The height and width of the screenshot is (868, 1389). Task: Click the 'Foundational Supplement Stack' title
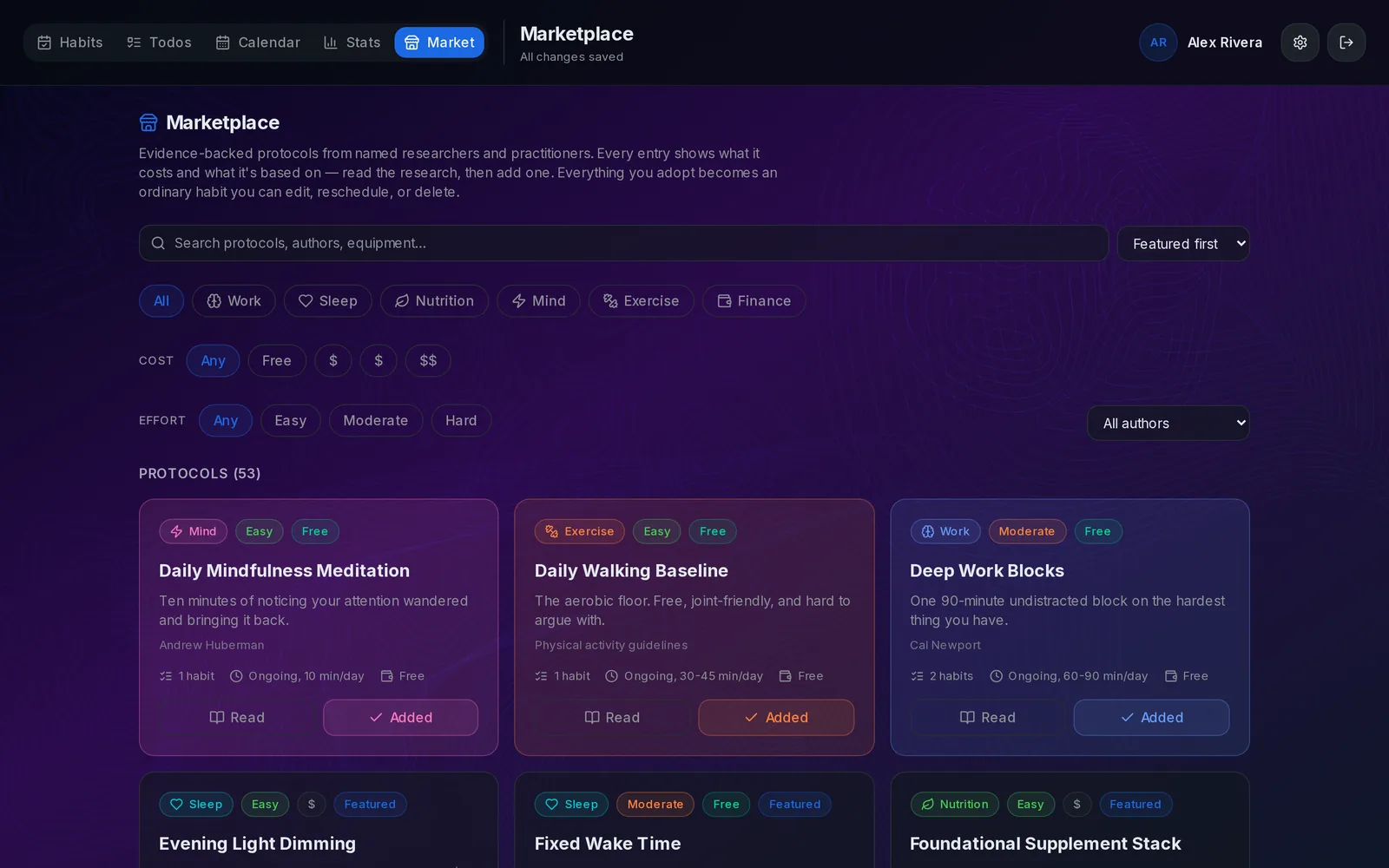[1045, 844]
